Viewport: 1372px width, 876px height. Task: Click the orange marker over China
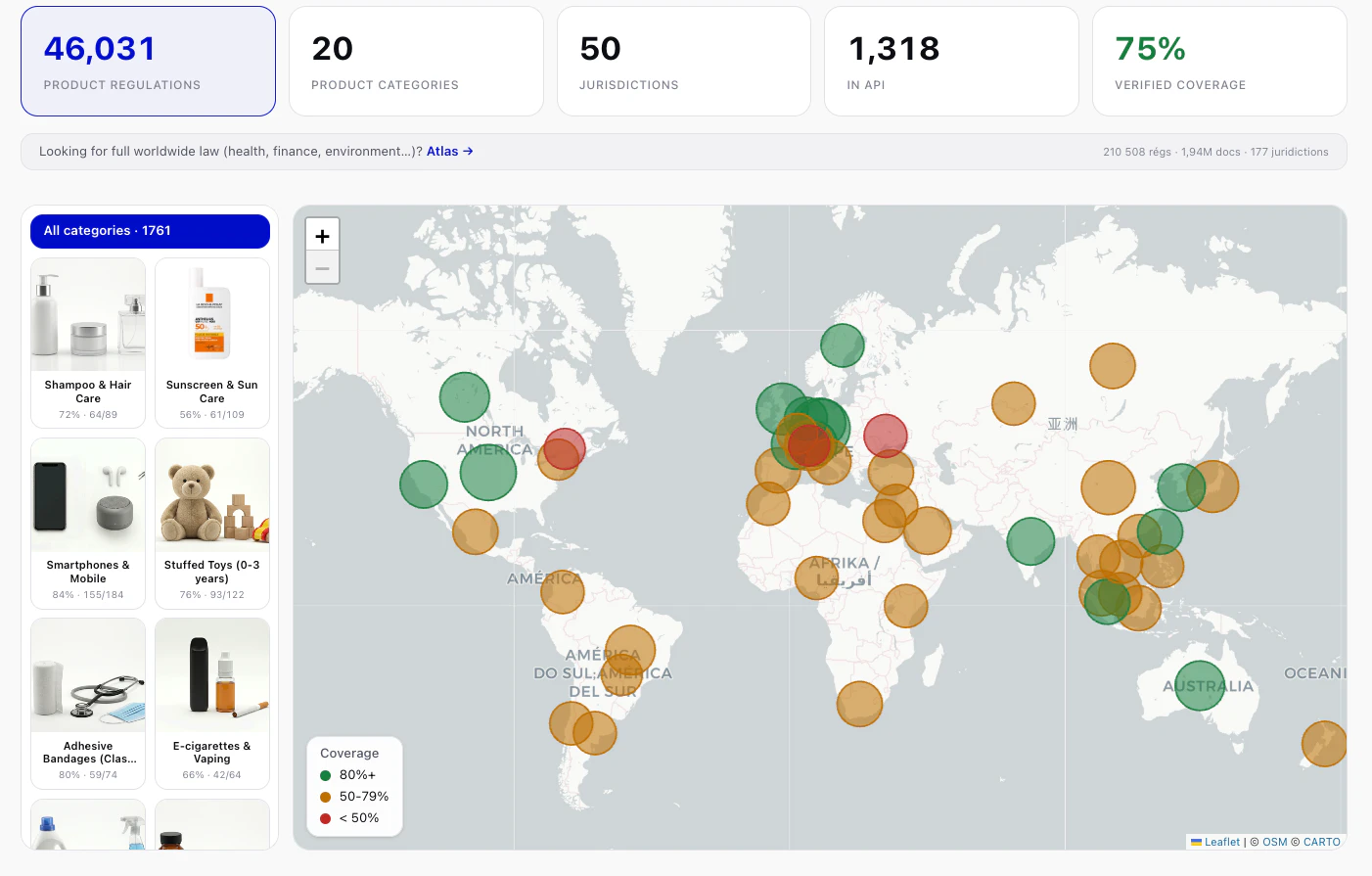(1109, 487)
